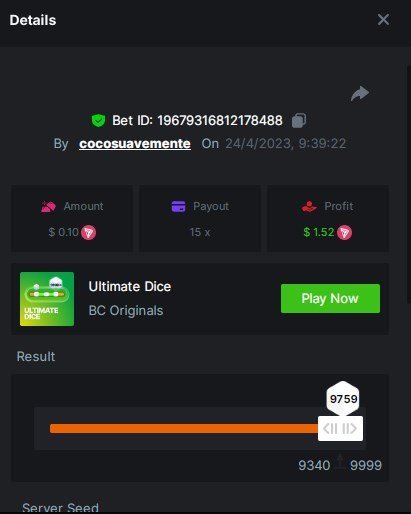Open cocosuavemente user profile link
Screen dimensions: 411x514
[x=135, y=144]
